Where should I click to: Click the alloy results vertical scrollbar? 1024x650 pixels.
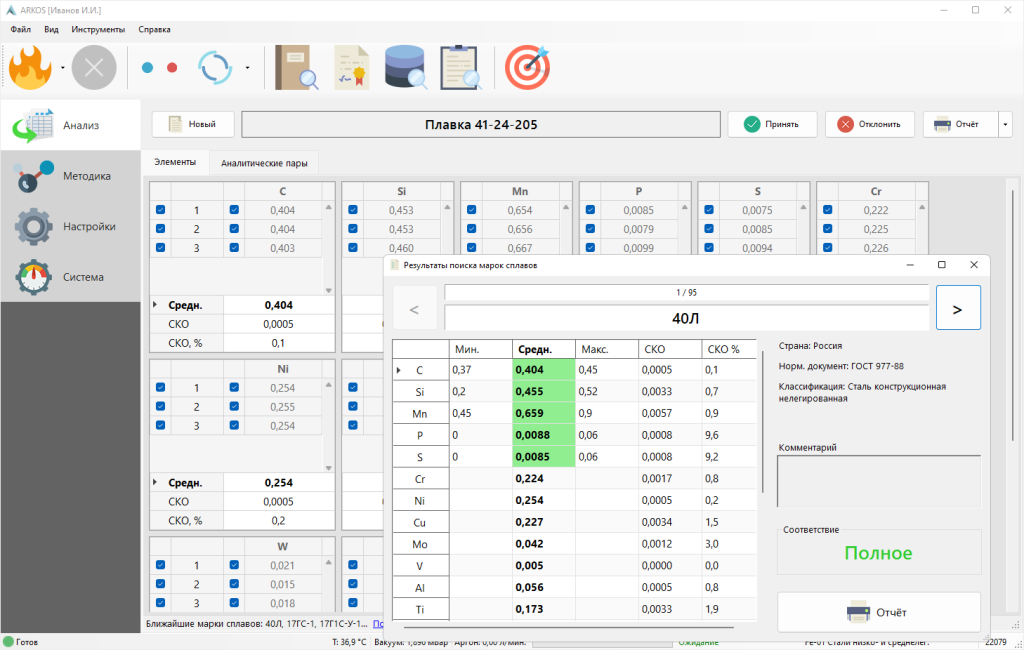point(763,420)
